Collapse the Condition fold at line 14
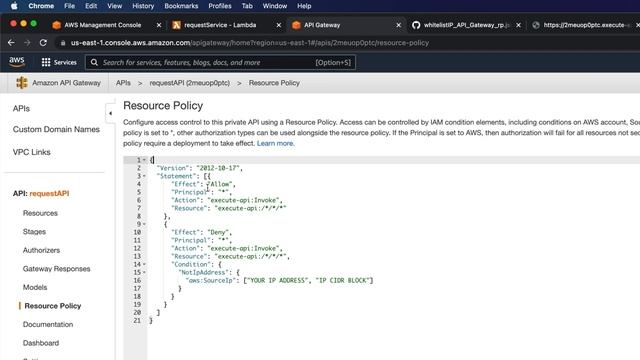The height and width of the screenshot is (360, 640). pyautogui.click(x=144, y=264)
